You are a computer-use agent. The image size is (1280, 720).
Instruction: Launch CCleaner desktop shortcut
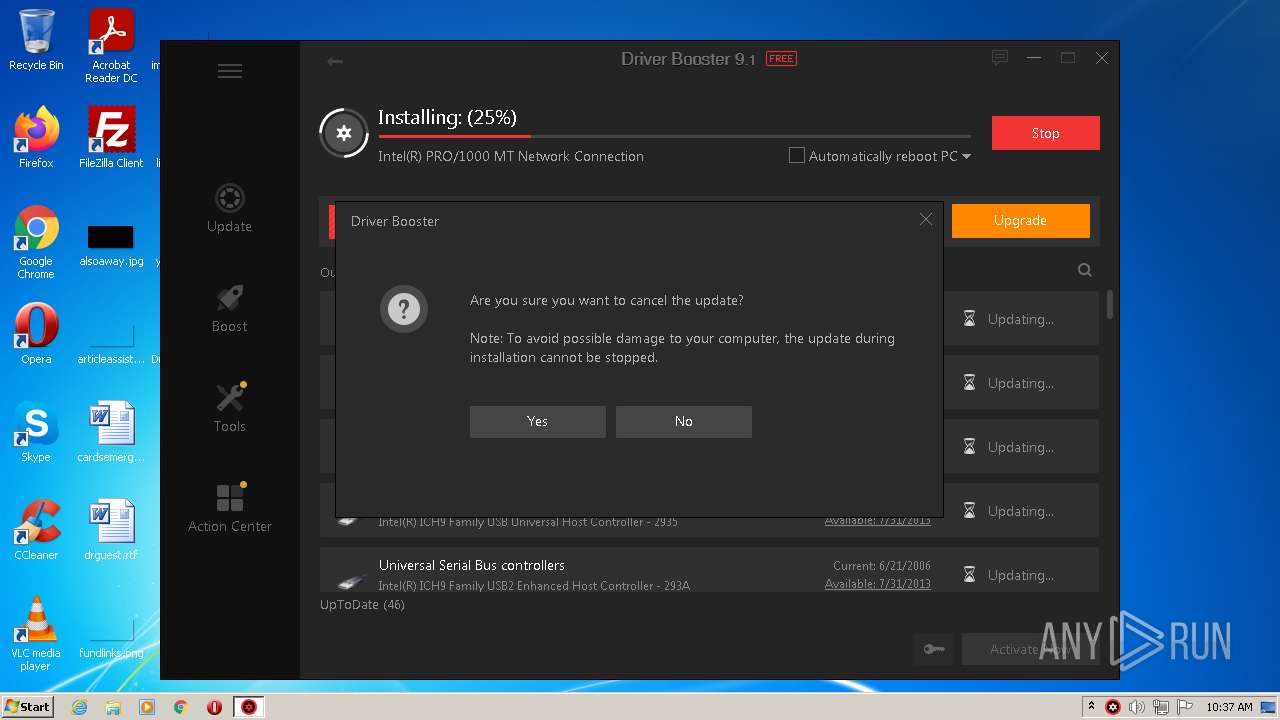pos(36,530)
